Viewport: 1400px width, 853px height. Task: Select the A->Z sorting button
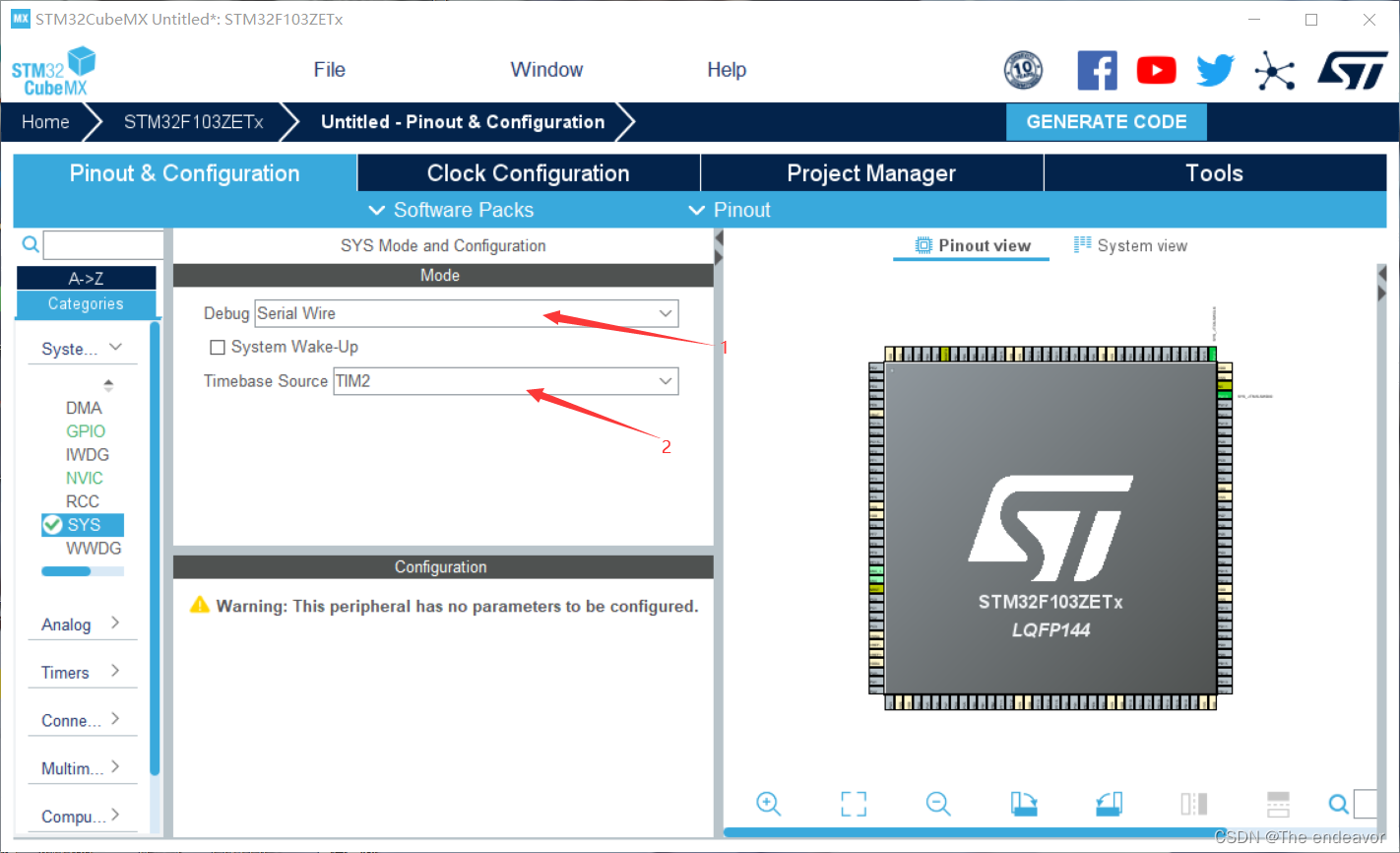pyautogui.click(x=87, y=279)
